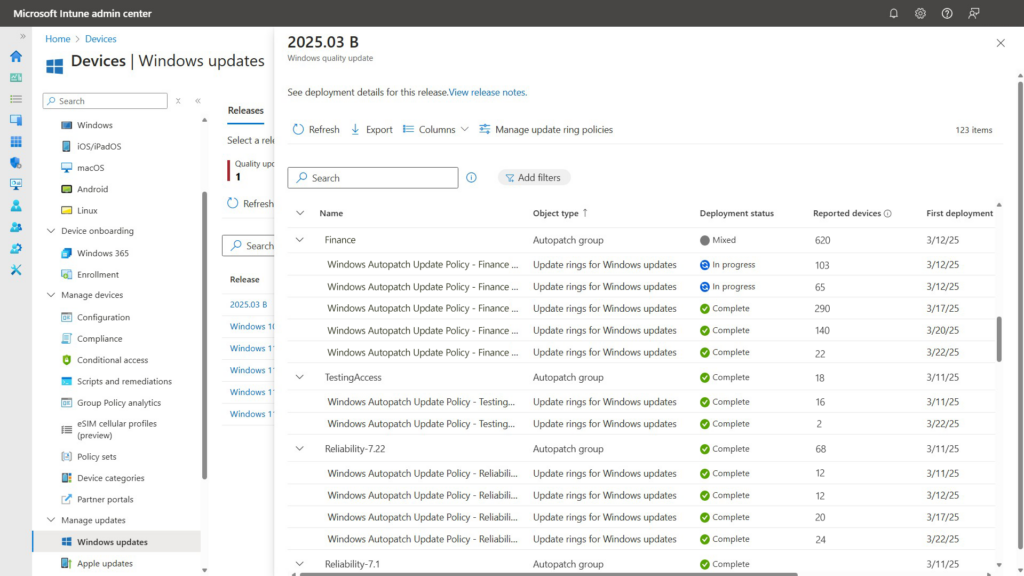Collapse the TestingAccess group row
This screenshot has height=576, width=1024.
[300, 377]
